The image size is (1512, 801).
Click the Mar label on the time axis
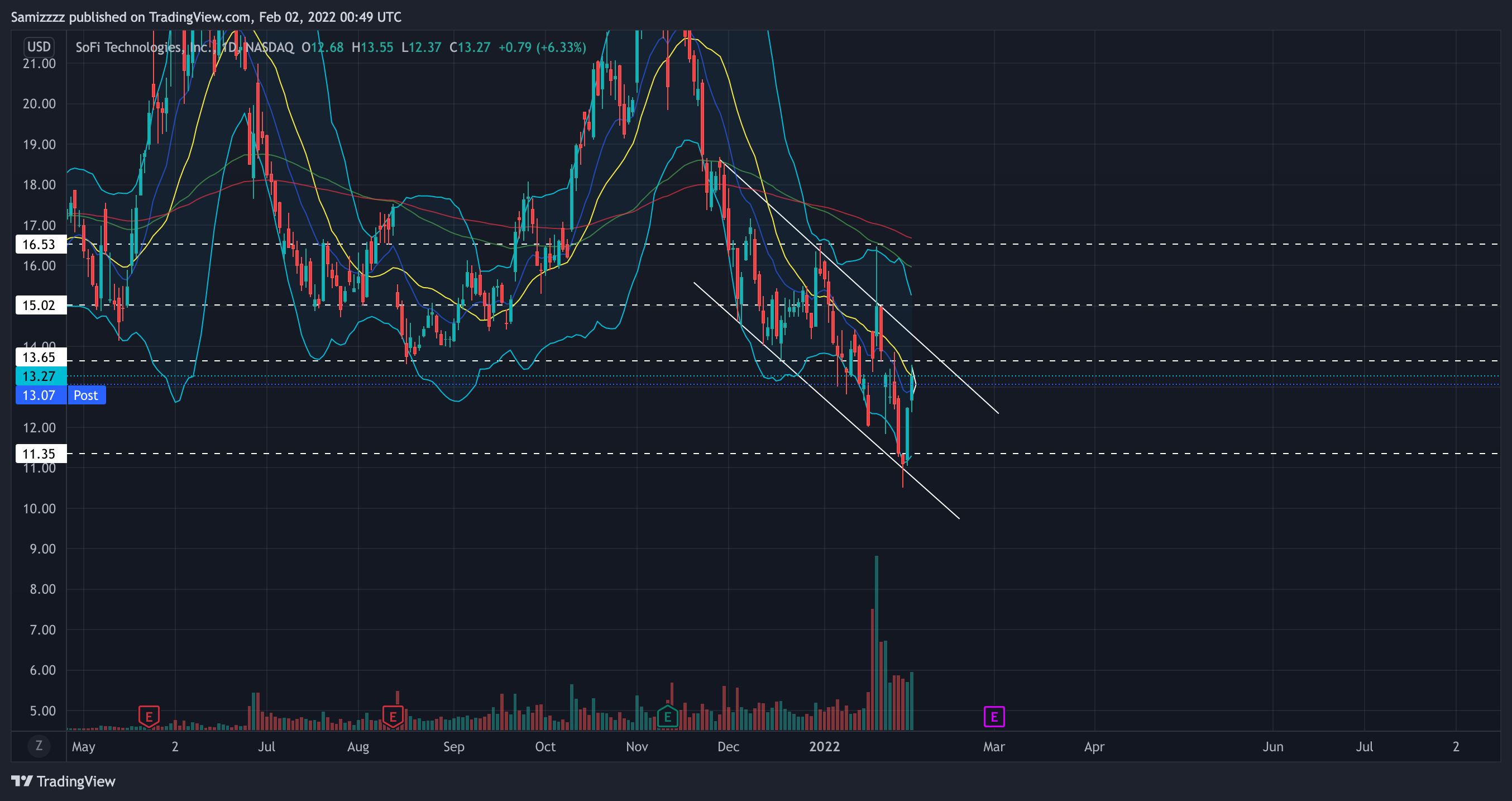(994, 746)
